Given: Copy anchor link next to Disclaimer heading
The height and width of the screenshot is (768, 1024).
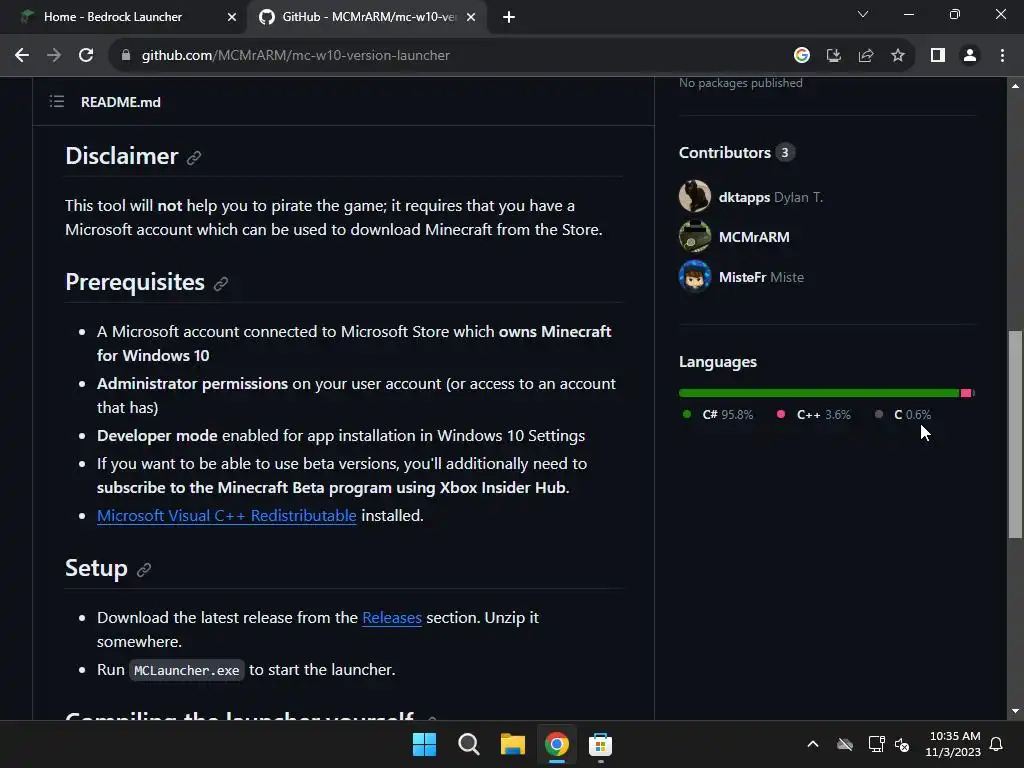Looking at the screenshot, I should click(194, 158).
